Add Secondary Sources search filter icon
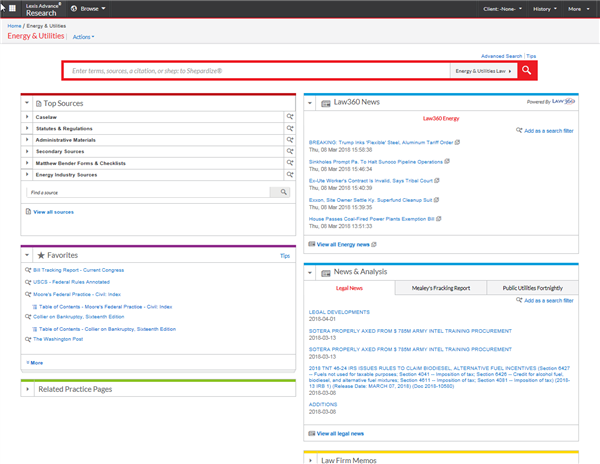600x464 pixels. tap(290, 151)
